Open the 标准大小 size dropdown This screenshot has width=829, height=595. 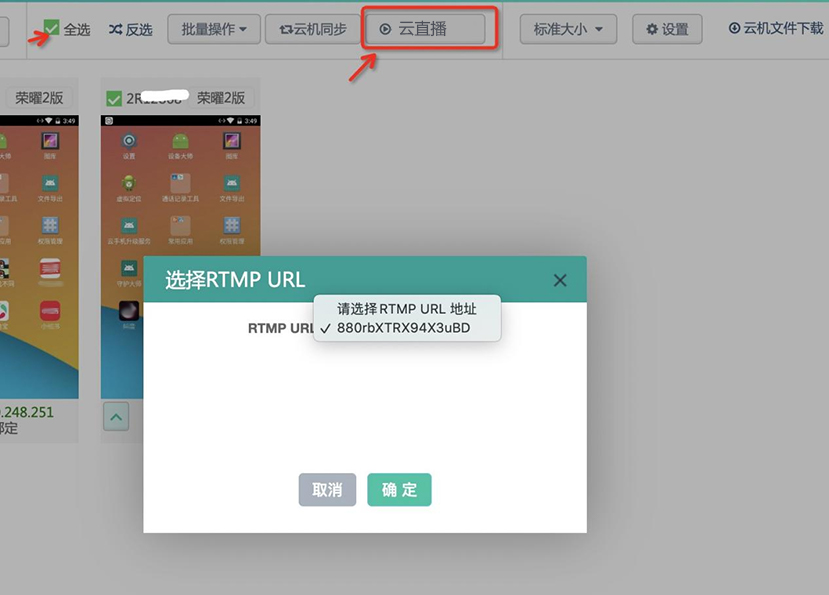pos(565,29)
